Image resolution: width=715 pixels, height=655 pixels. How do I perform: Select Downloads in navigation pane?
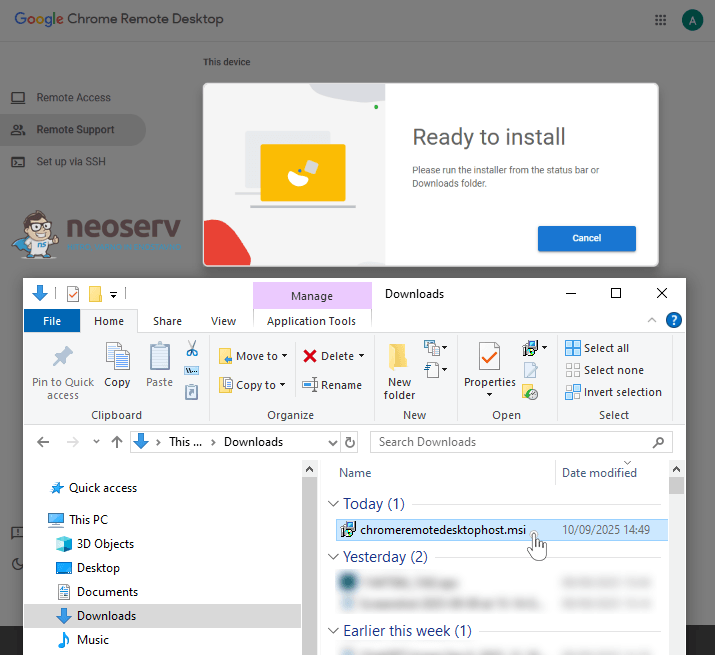coord(162,616)
